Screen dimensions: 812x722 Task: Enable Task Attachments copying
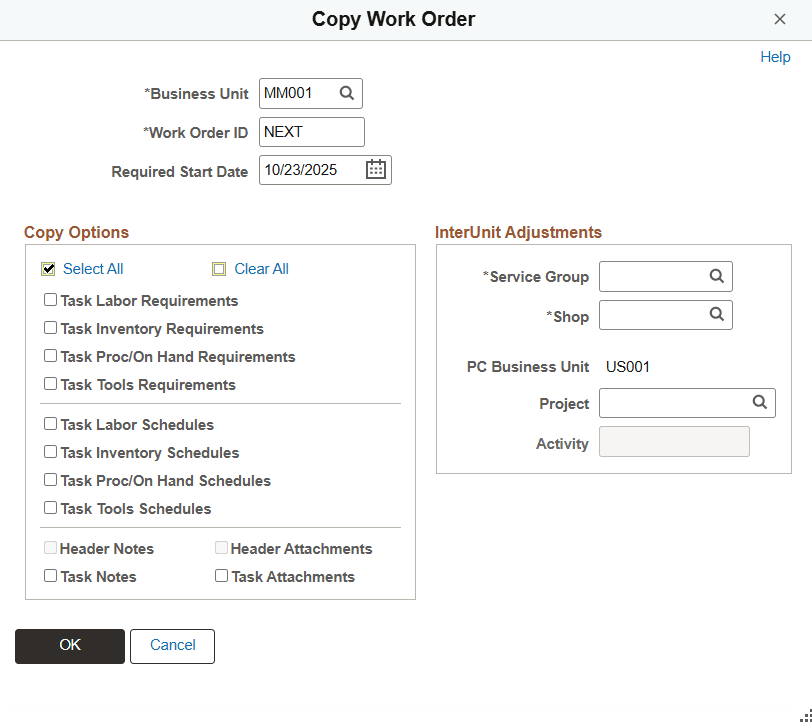pyautogui.click(x=221, y=575)
